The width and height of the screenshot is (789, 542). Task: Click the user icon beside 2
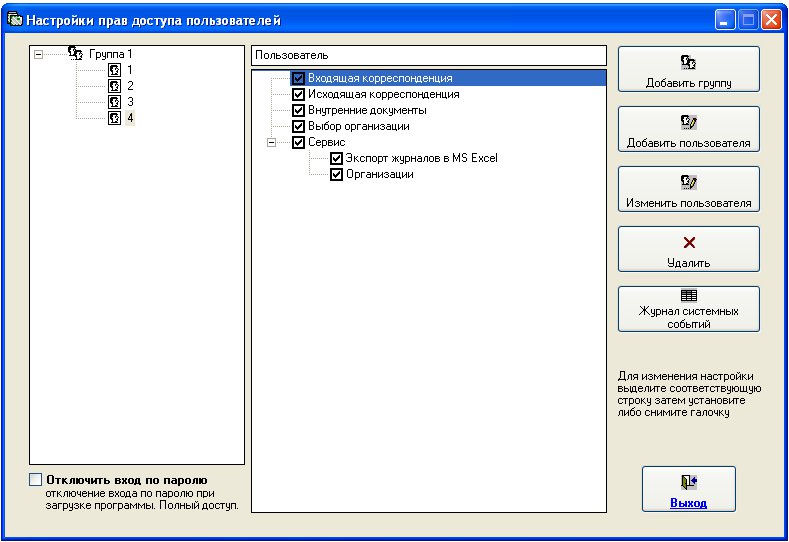(x=115, y=86)
